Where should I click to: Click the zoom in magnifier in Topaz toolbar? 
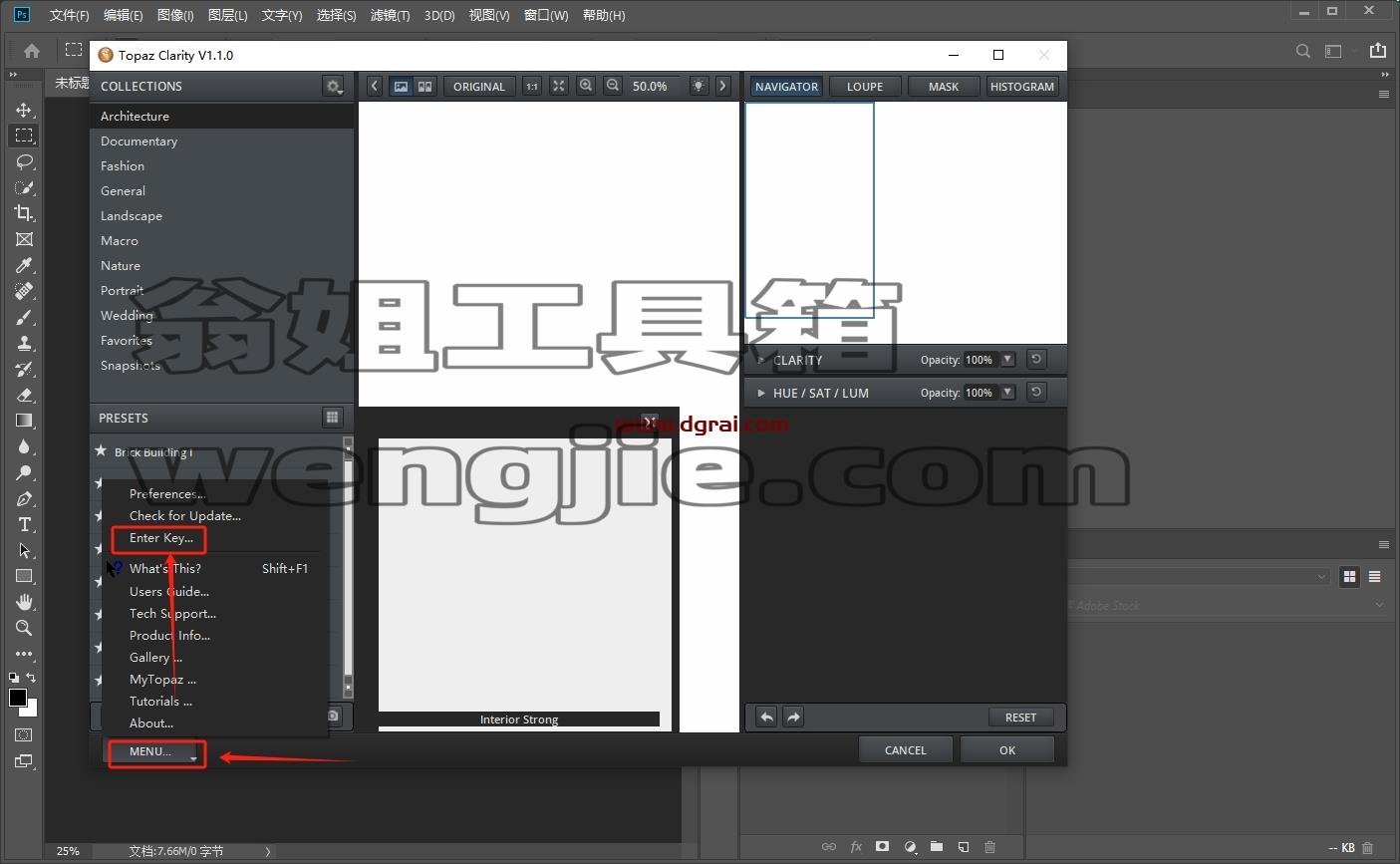[586, 86]
